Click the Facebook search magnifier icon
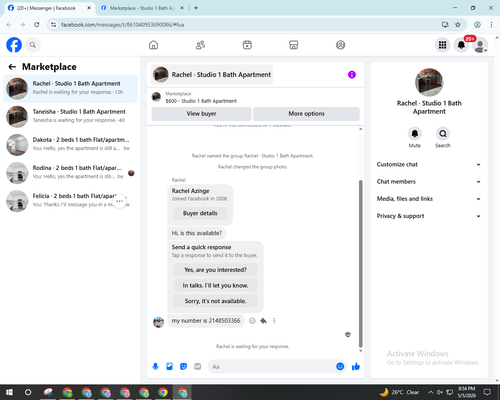 [33, 45]
